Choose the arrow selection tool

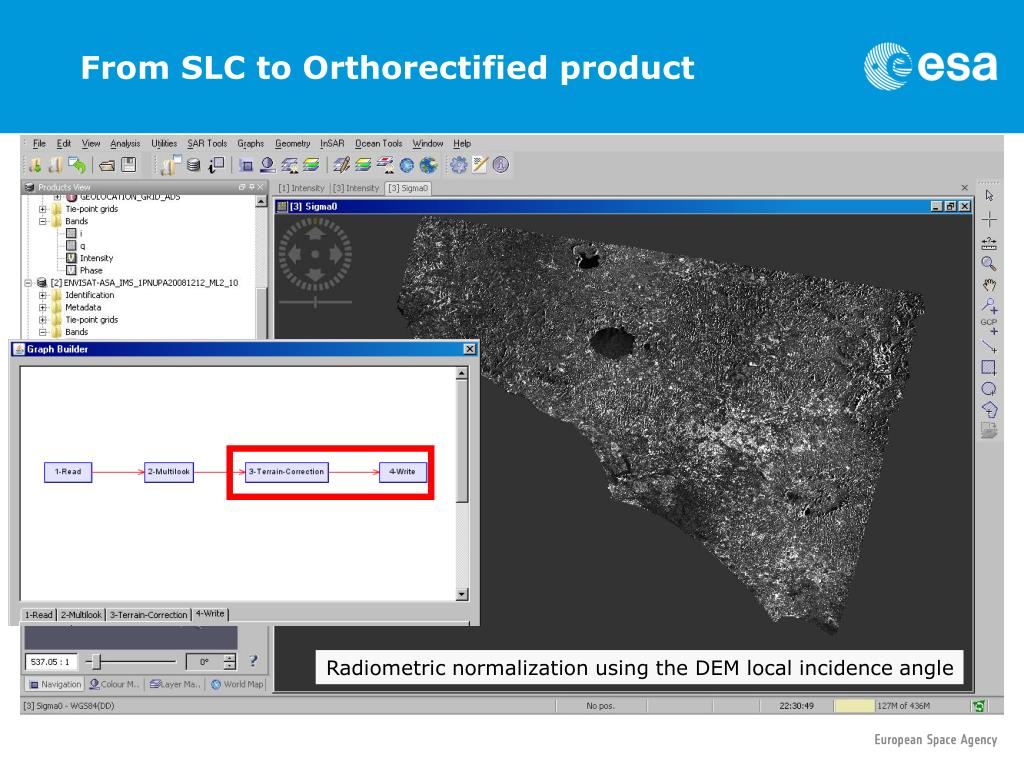[989, 196]
